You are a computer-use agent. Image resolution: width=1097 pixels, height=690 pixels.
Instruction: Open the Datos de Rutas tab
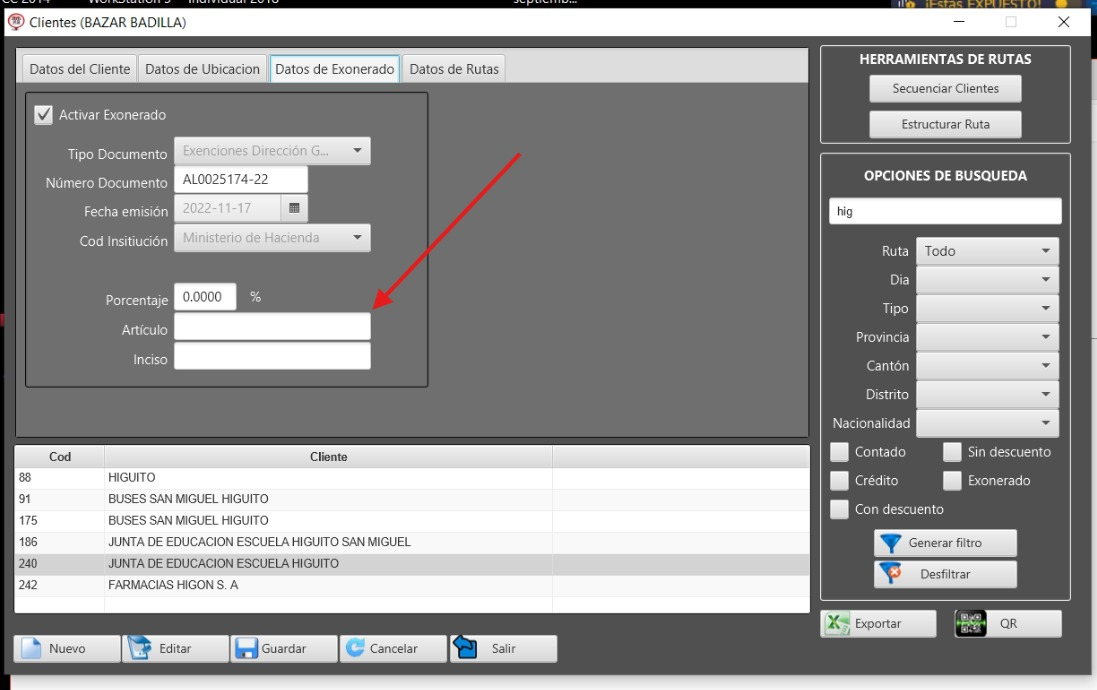(x=454, y=69)
